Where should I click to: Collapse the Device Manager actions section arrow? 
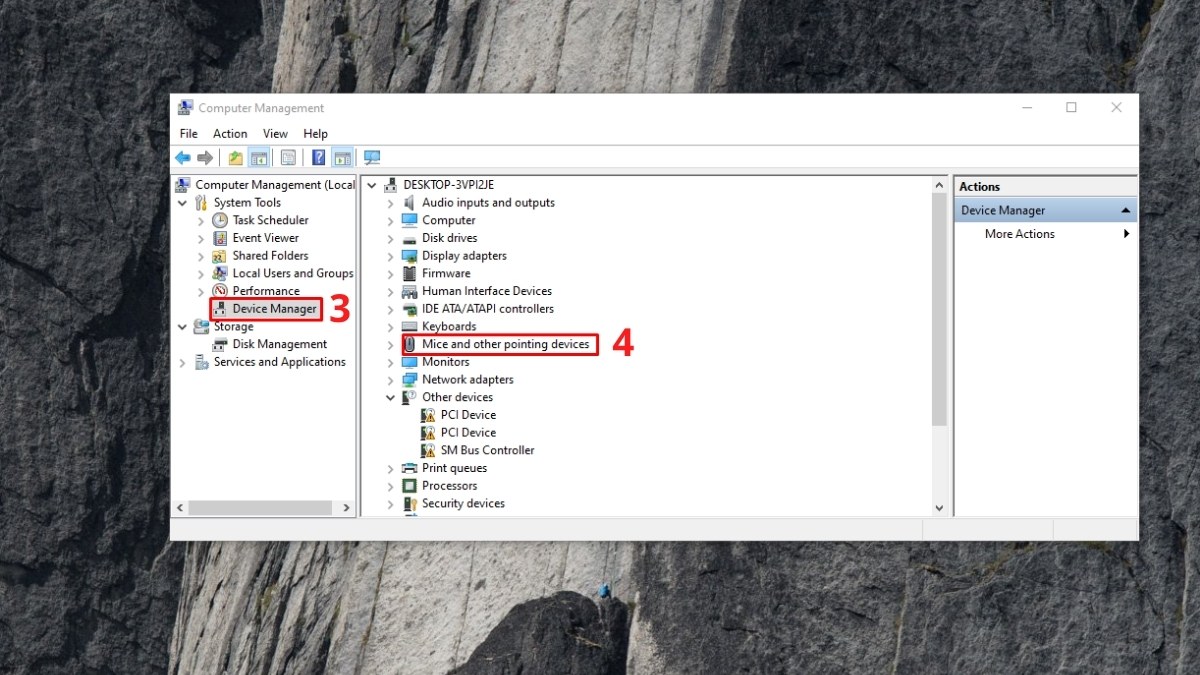(x=1125, y=211)
